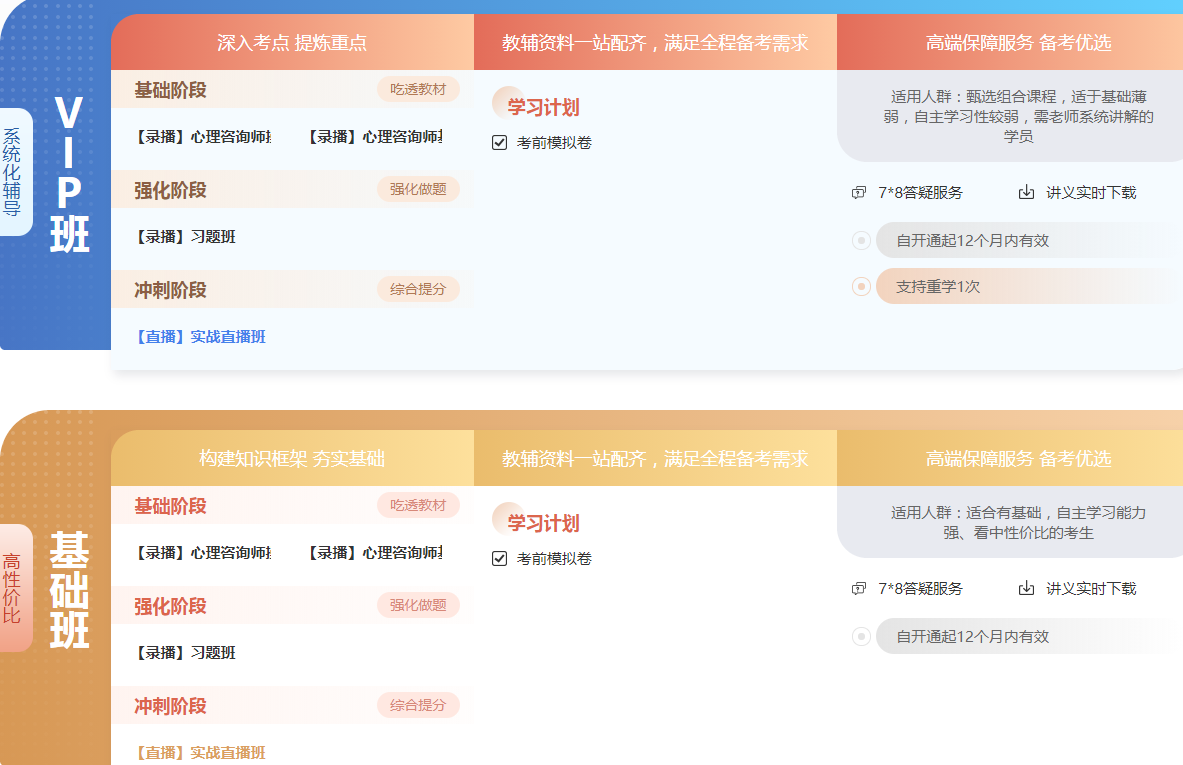Click the 高性价比 side label
Image resolution: width=1183 pixels, height=765 pixels.
[x=12, y=588]
